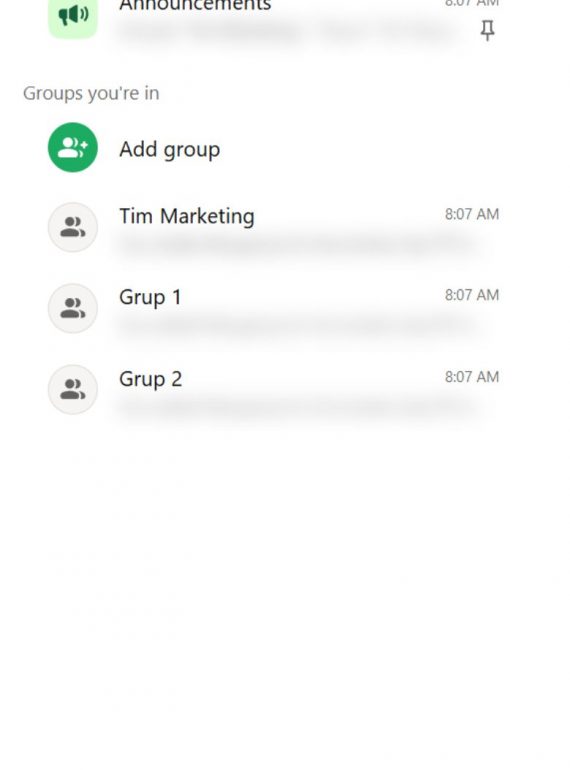This screenshot has width=570, height=770.
Task: Click the blurred Grup 2 message preview
Action: click(297, 407)
